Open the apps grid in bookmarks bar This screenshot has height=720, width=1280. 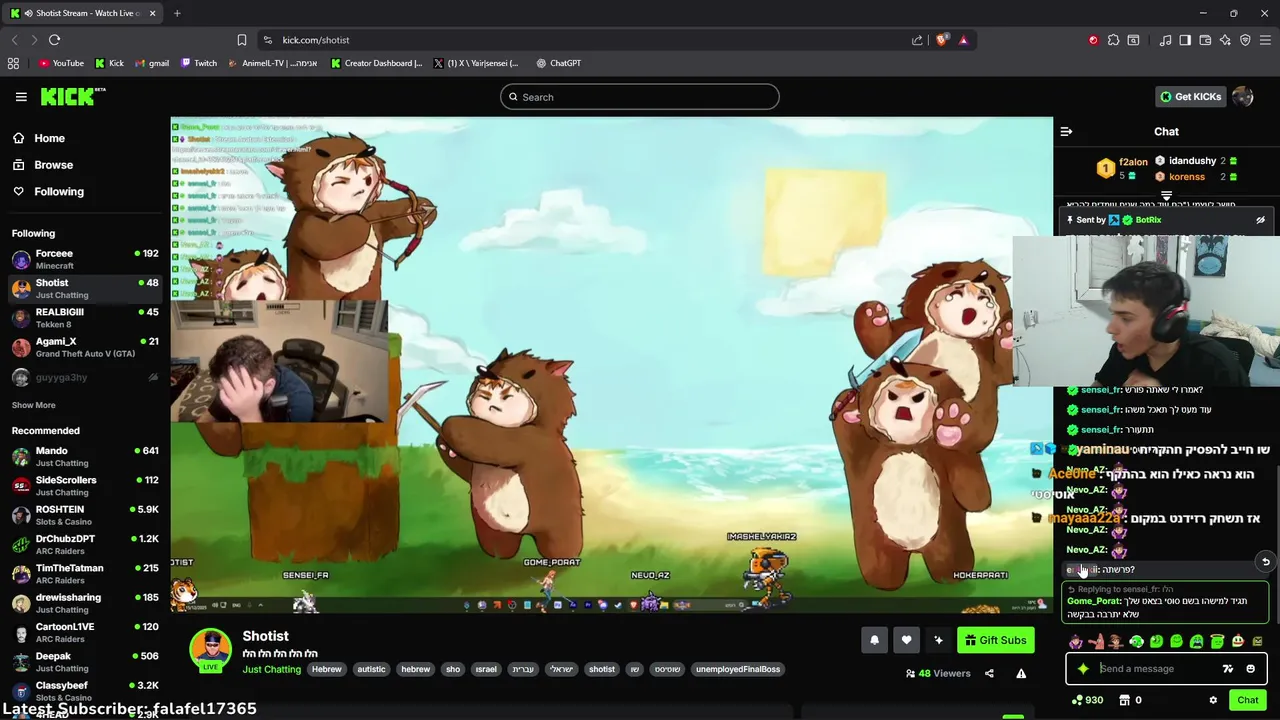click(13, 63)
